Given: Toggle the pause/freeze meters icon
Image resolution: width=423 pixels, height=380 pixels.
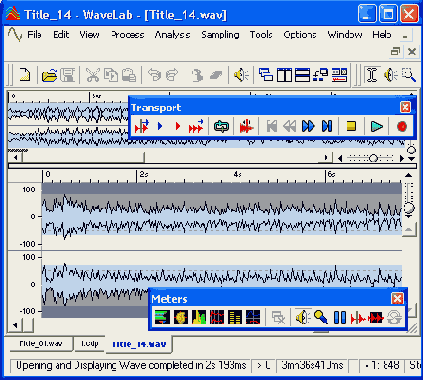Looking at the screenshot, I should 340,317.
